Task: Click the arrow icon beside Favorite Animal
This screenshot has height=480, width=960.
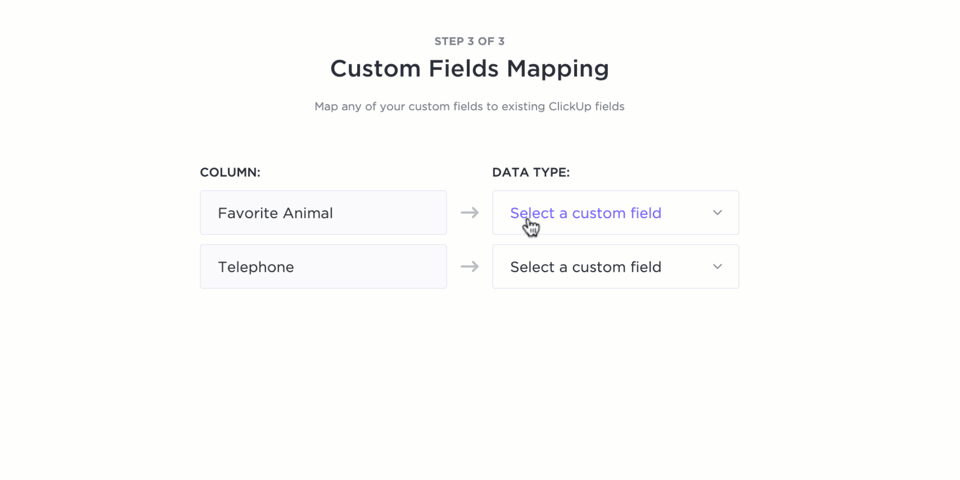Action: [x=469, y=213]
